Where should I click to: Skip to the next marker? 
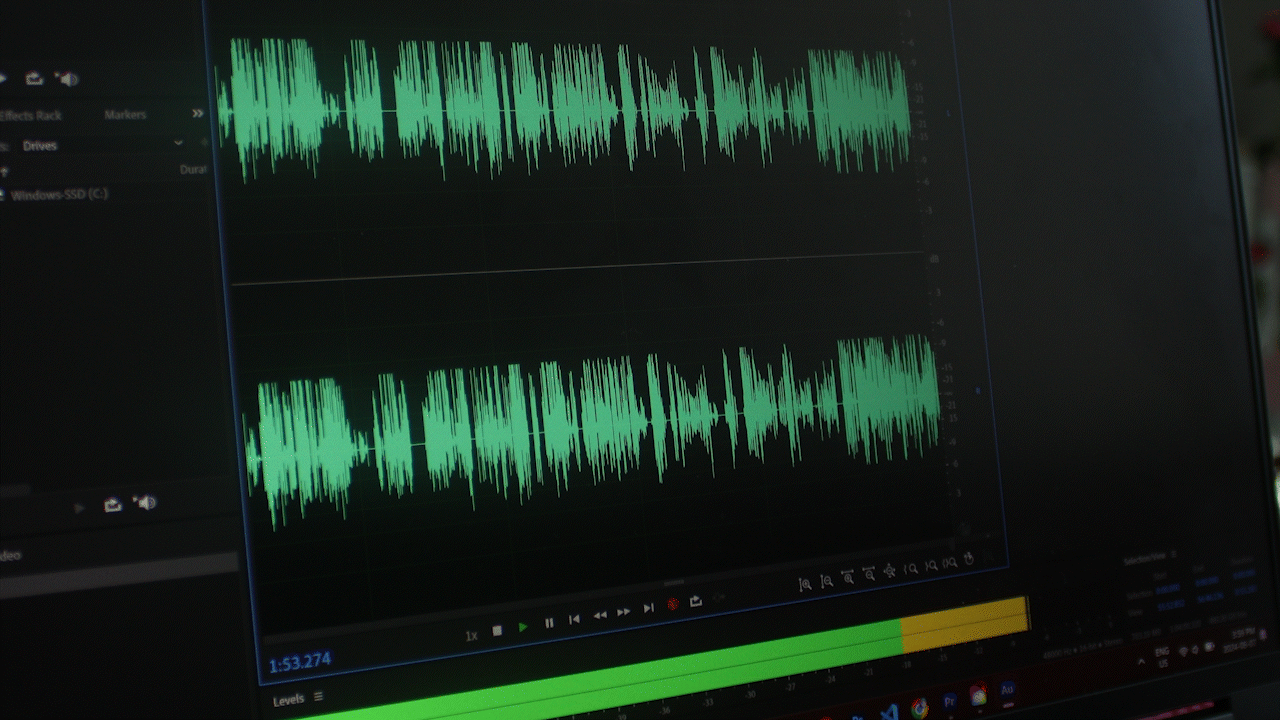648,608
